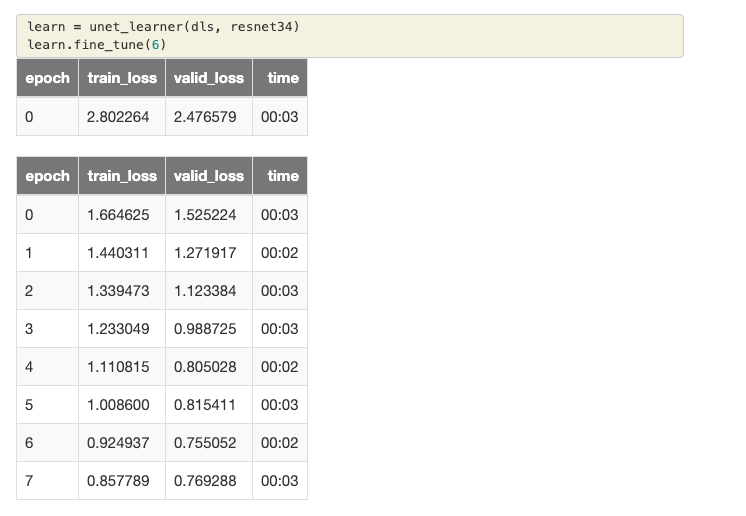Click the 'train_loss' header in the second table
The image size is (746, 516).
click(x=122, y=176)
